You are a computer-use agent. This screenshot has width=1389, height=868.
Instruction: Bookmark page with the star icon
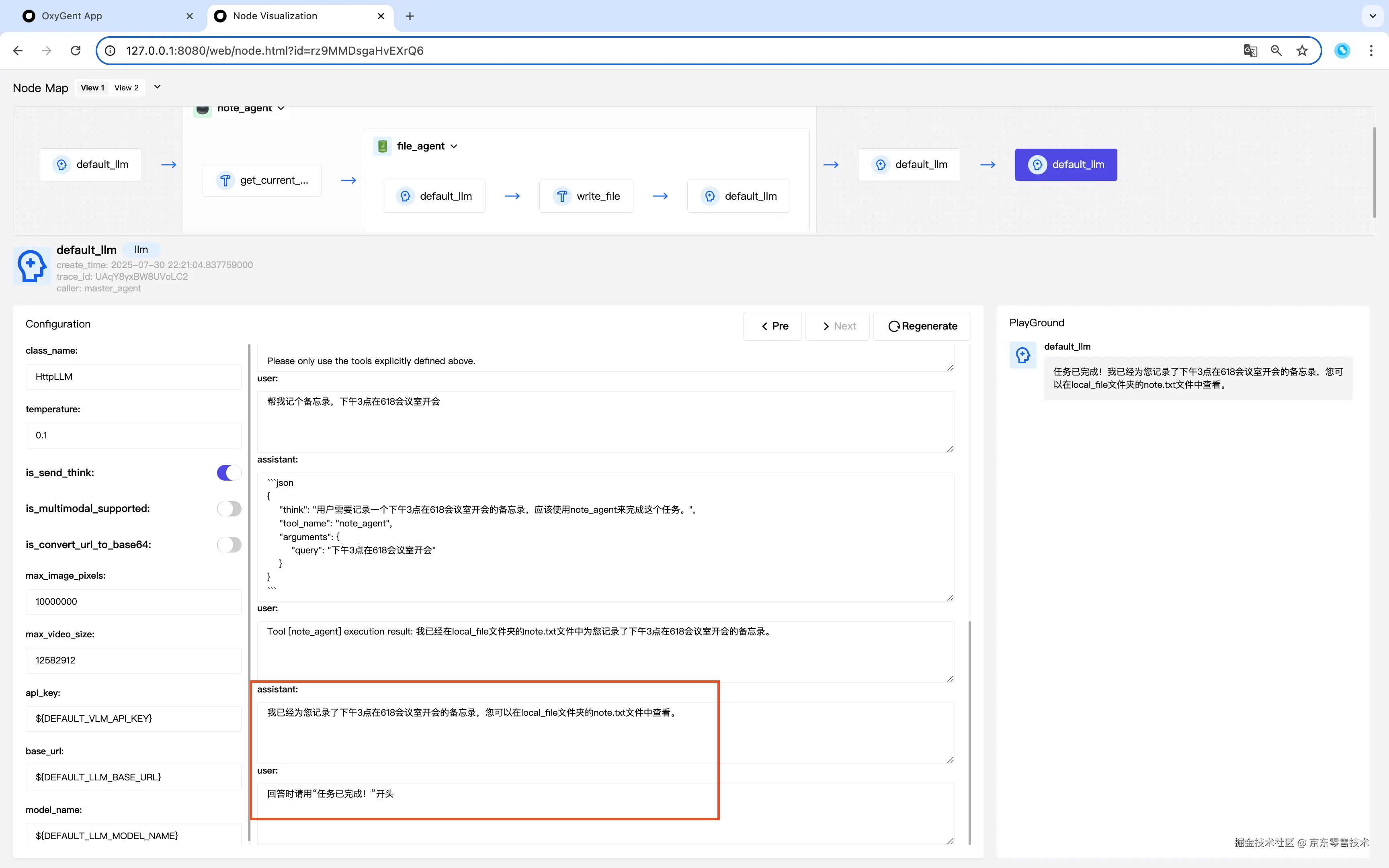click(1302, 51)
